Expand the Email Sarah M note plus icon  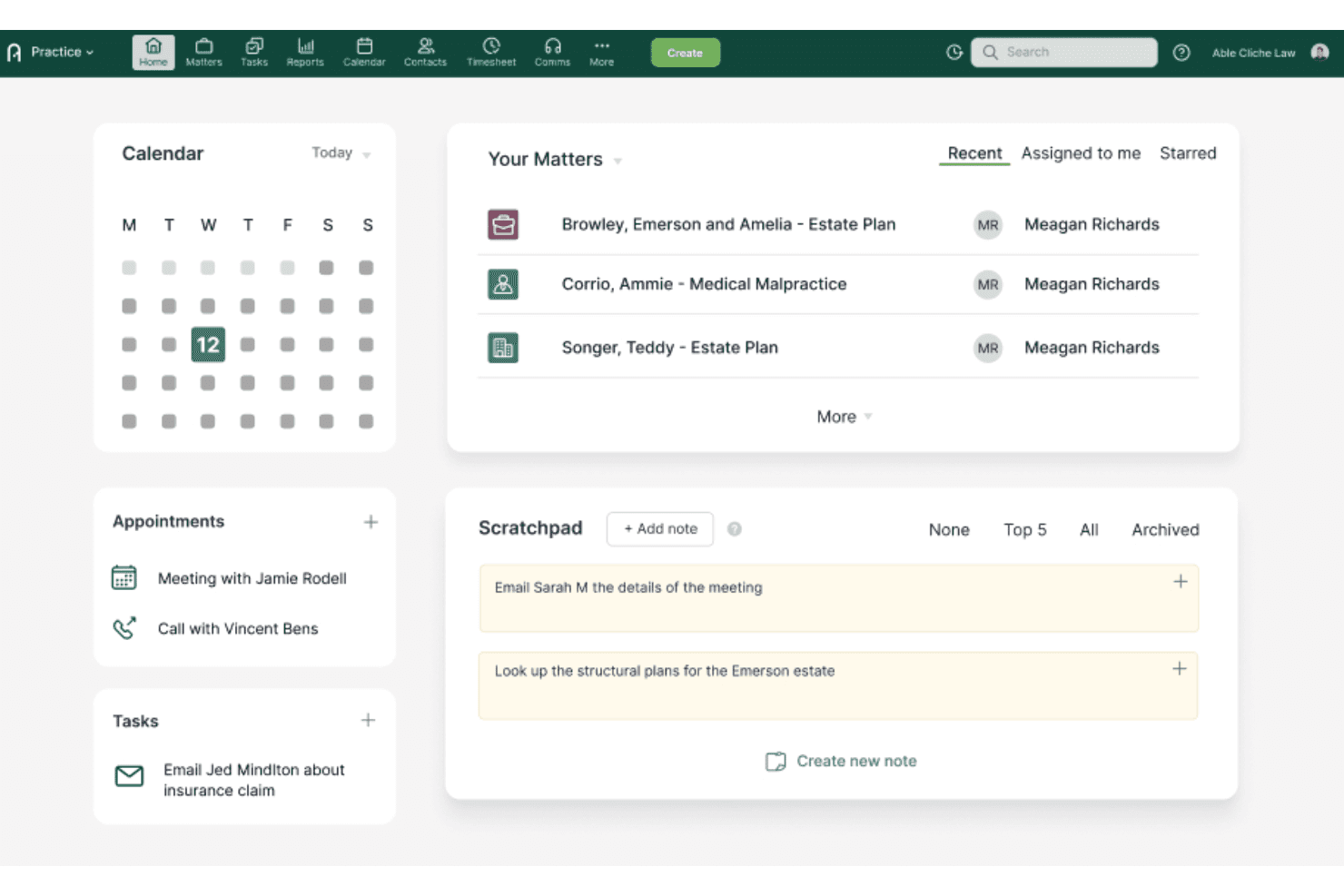pos(1181,581)
